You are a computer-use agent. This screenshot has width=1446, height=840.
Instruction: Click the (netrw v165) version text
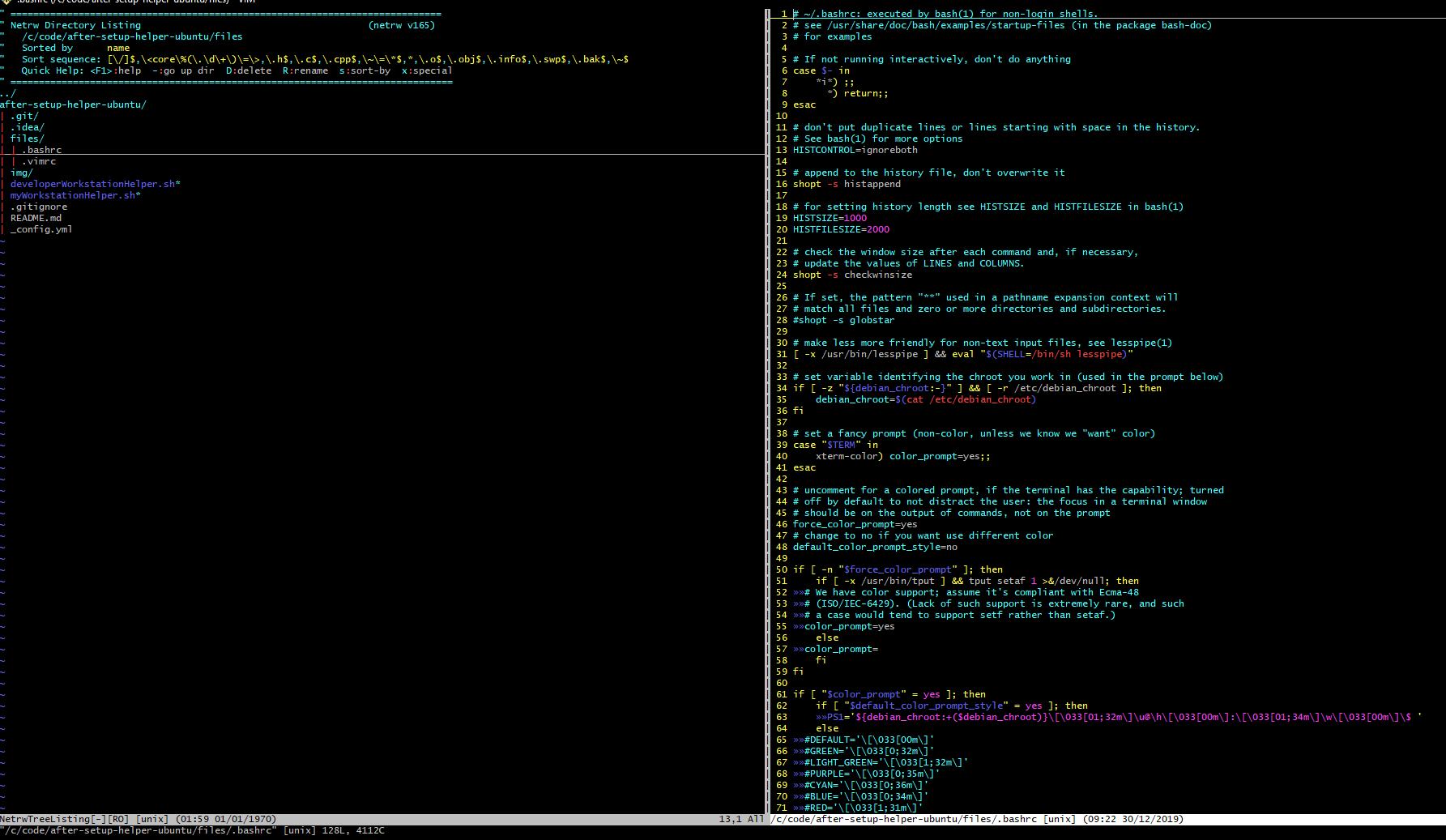tap(402, 25)
